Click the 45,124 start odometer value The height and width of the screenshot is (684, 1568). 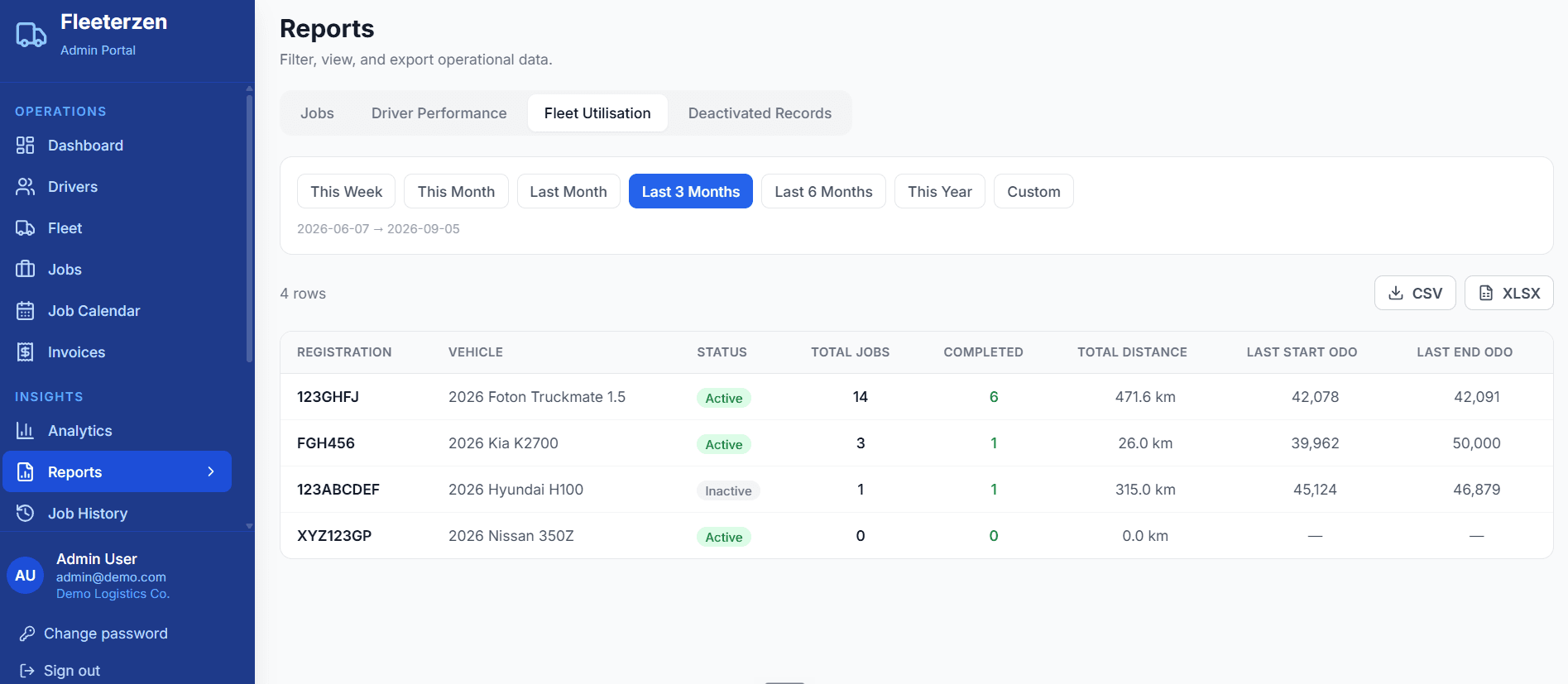pyautogui.click(x=1315, y=490)
